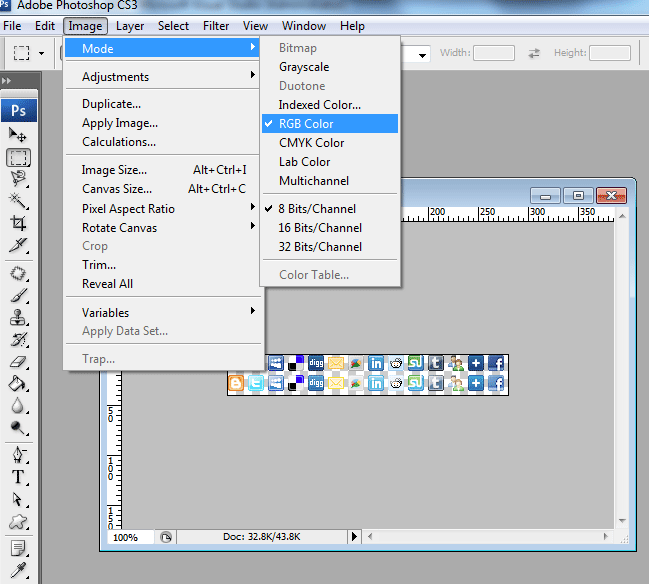Choose the Lasso tool

(18, 179)
